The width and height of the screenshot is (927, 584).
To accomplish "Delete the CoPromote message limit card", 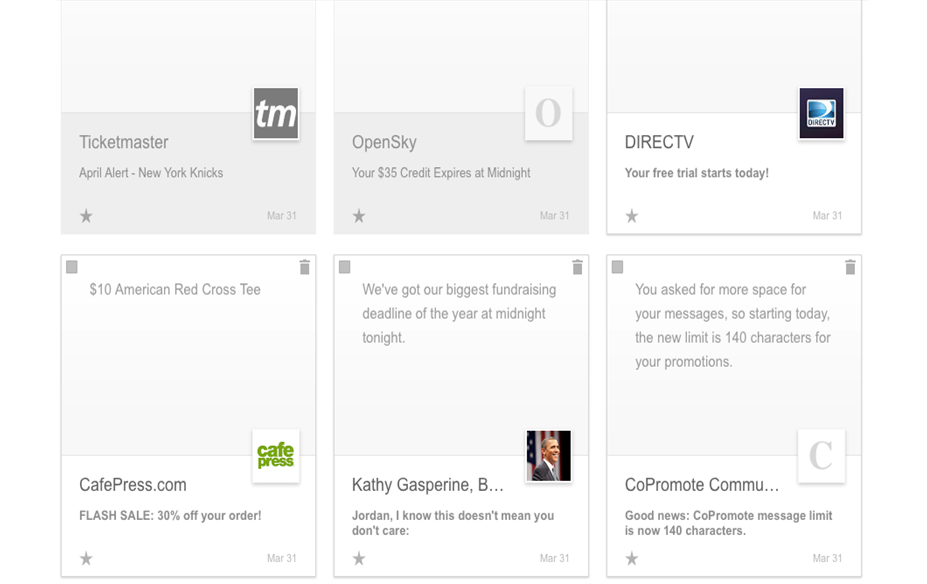I will [851, 267].
